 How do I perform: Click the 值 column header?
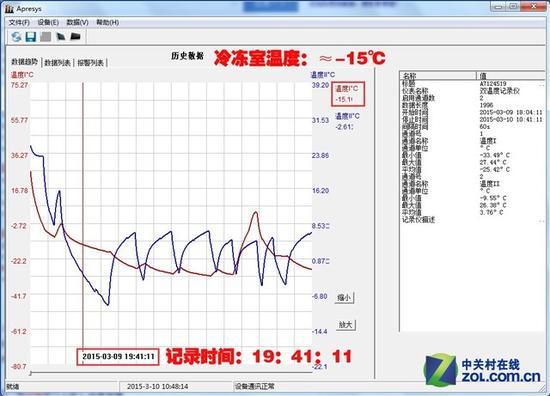(x=511, y=75)
